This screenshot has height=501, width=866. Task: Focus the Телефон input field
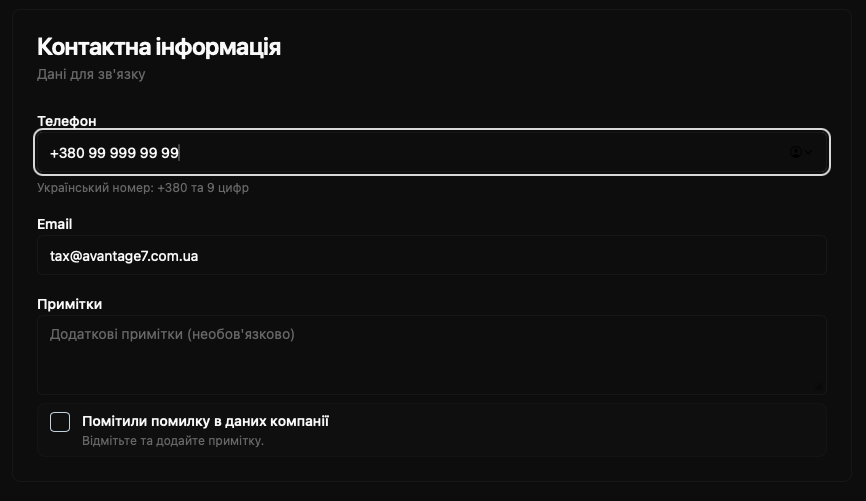click(x=450, y=152)
